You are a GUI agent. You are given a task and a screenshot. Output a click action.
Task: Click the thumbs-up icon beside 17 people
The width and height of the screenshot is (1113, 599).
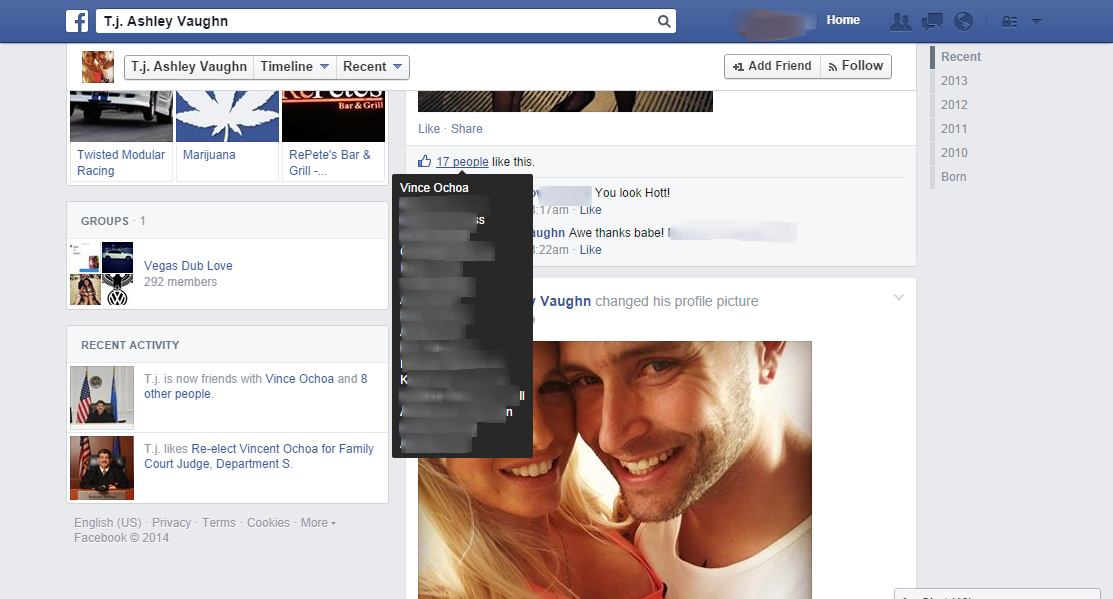[x=425, y=161]
